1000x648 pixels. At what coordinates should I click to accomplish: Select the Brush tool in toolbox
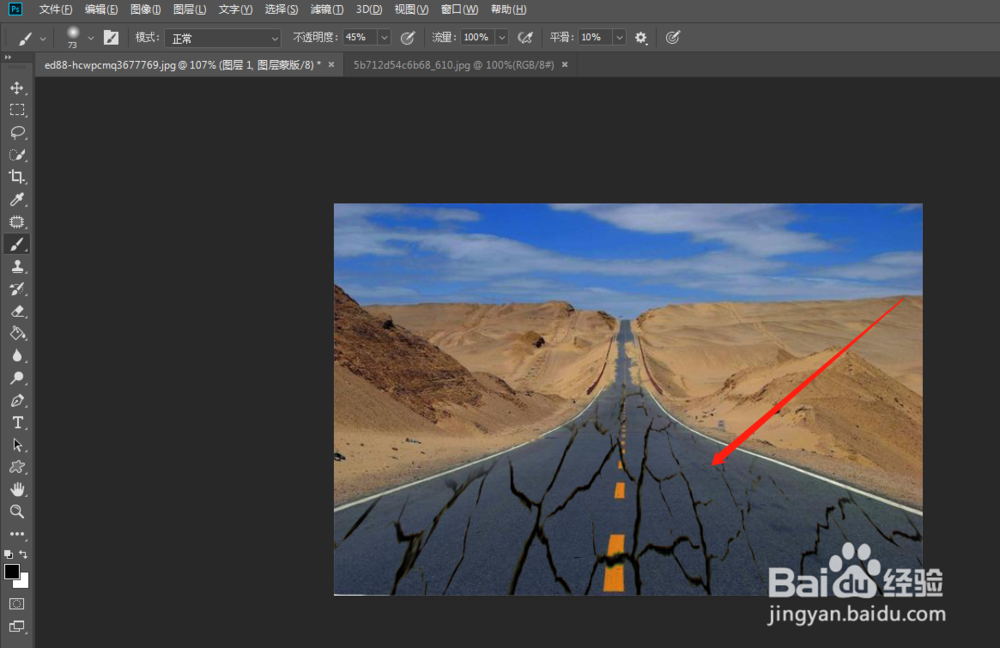click(x=17, y=244)
